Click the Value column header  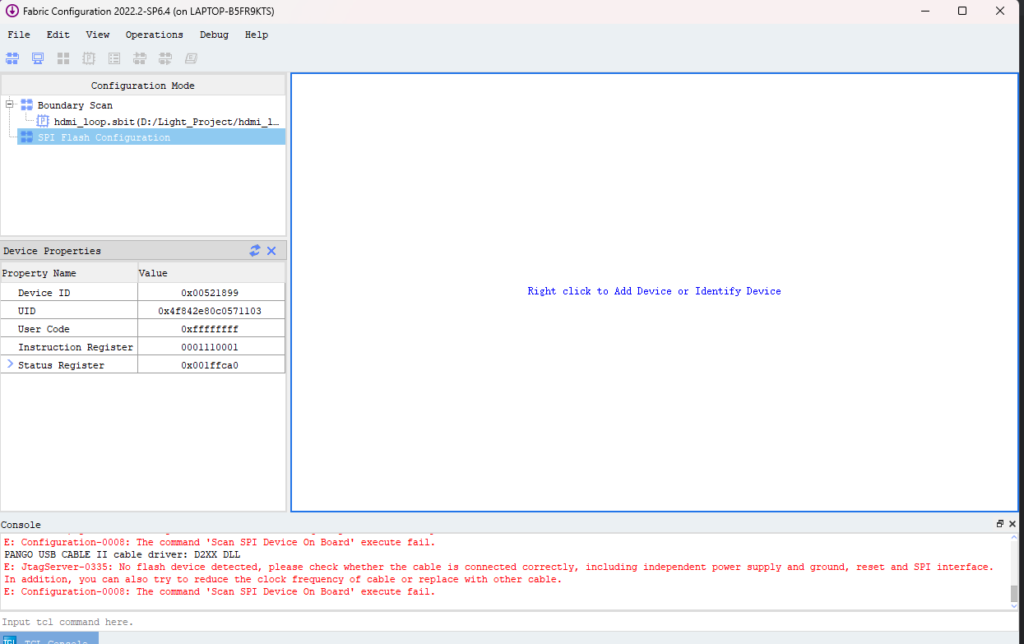153,273
